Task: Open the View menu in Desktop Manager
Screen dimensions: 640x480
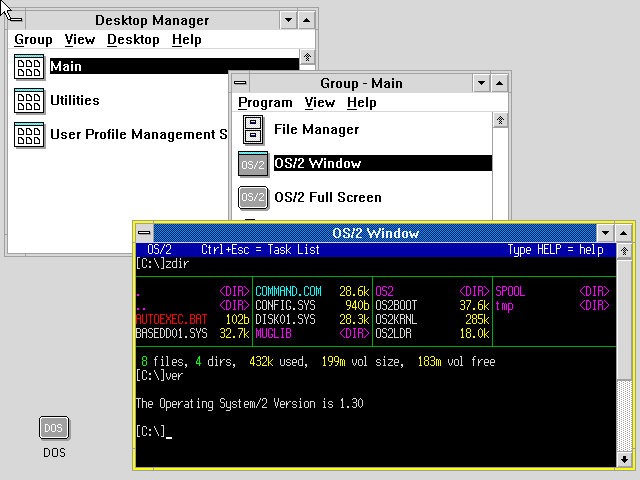Action: pyautogui.click(x=80, y=40)
